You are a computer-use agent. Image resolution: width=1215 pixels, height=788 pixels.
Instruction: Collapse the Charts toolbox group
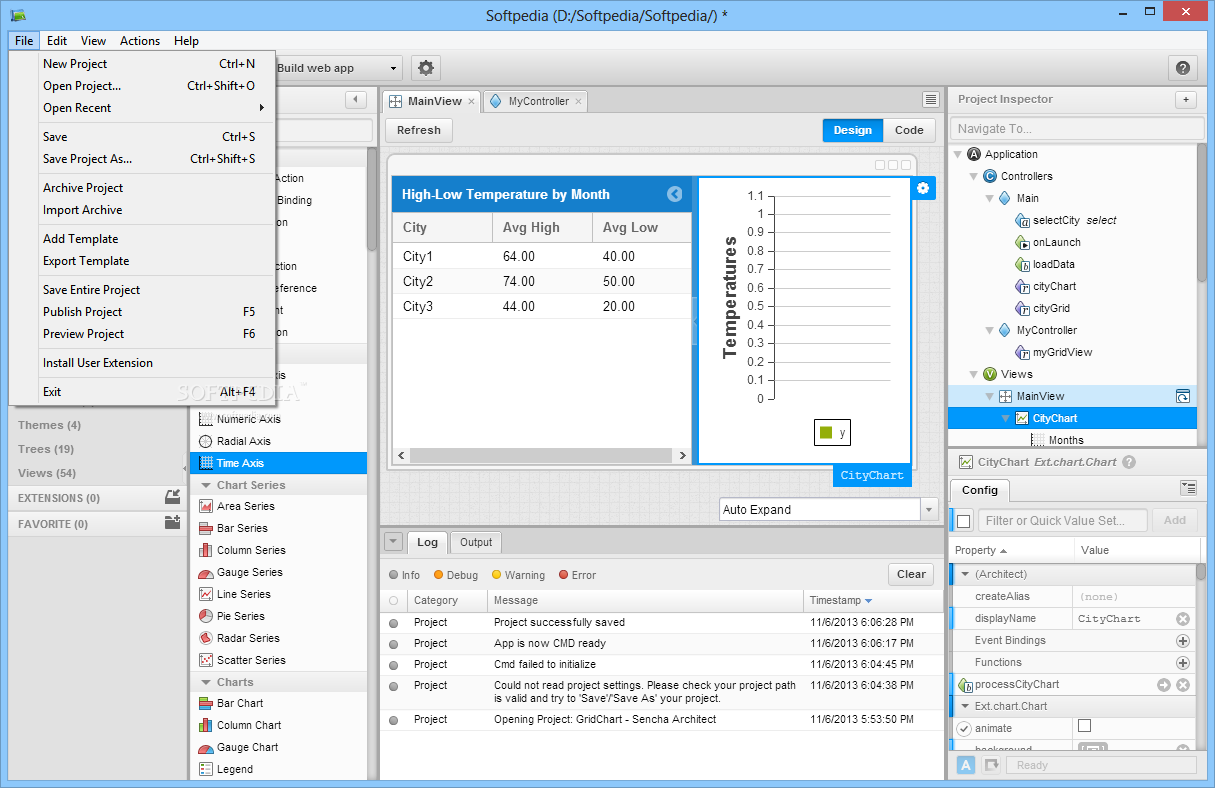coord(206,682)
